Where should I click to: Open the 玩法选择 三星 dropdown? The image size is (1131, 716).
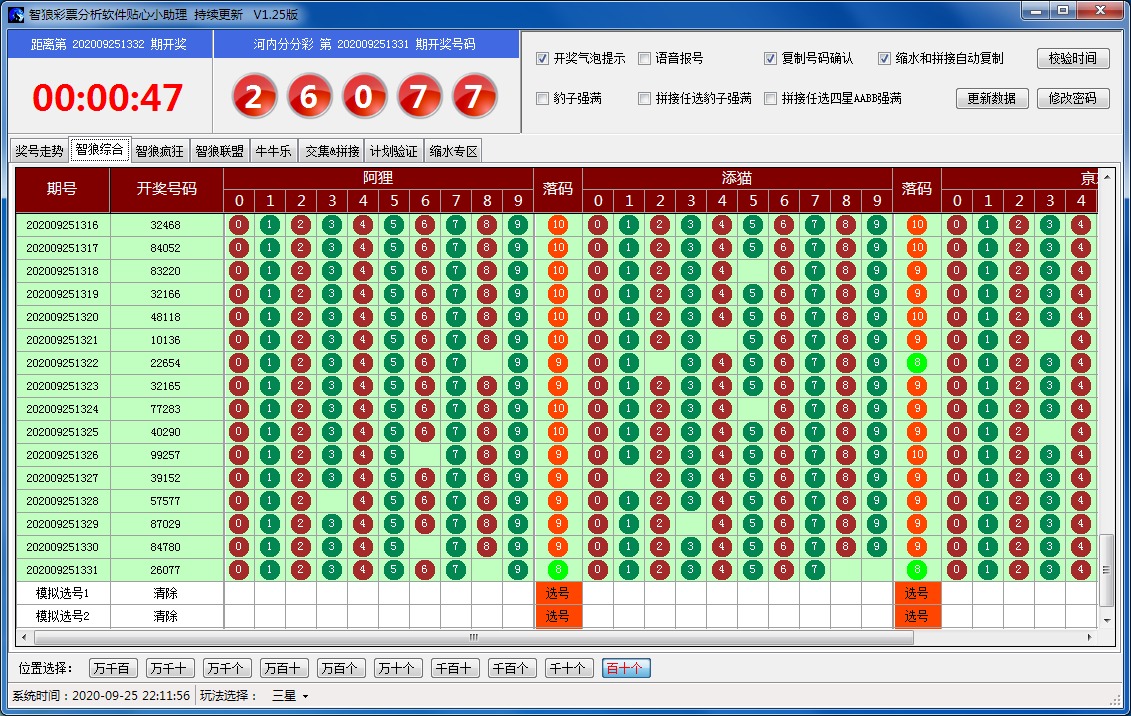point(291,696)
